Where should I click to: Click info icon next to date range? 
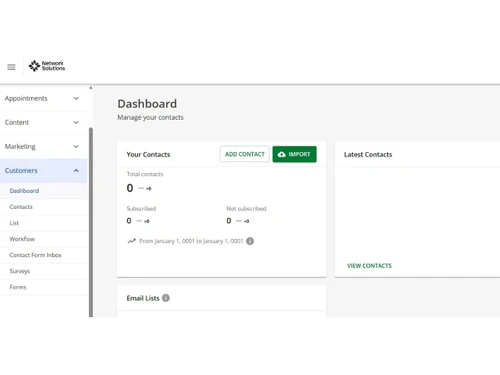[250, 241]
